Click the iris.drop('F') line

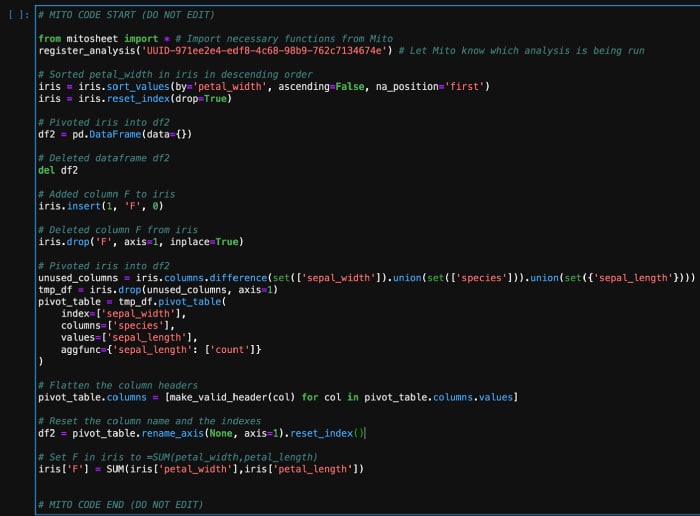[141, 241]
